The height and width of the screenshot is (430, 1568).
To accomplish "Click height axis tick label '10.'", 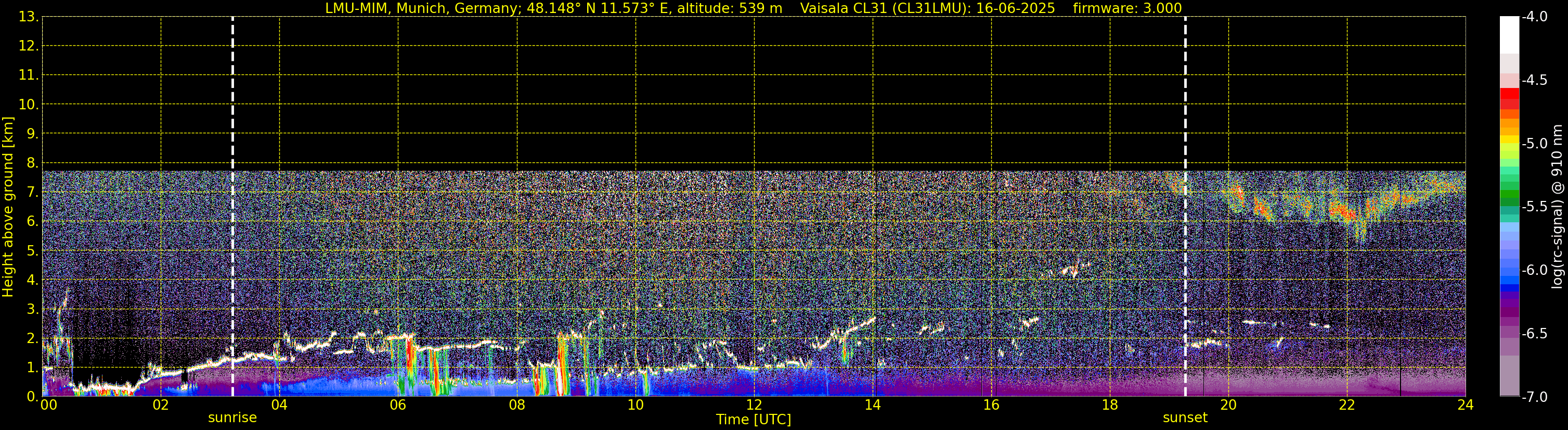I will 28,105.
